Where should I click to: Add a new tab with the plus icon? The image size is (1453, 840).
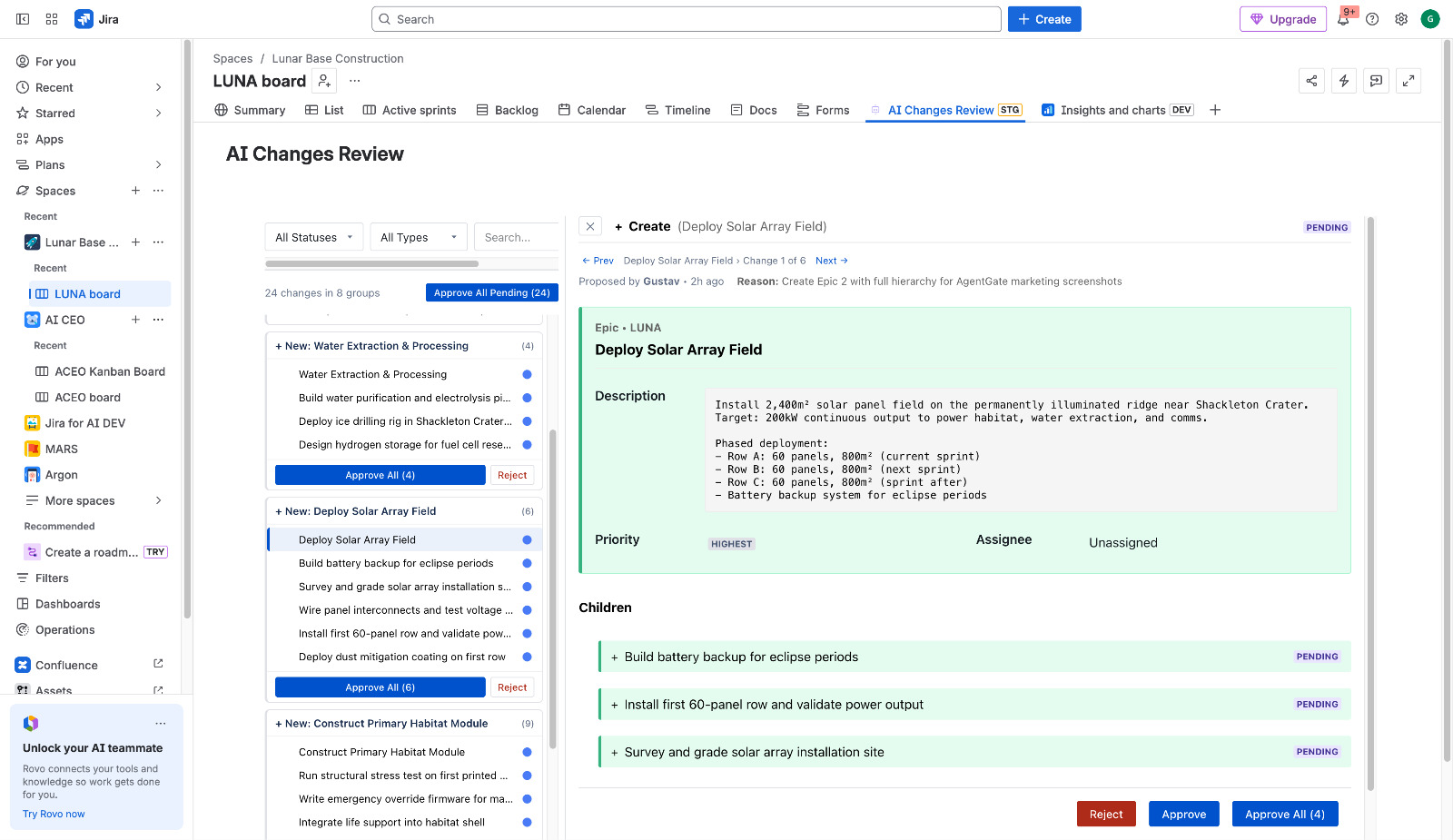pyautogui.click(x=1215, y=110)
